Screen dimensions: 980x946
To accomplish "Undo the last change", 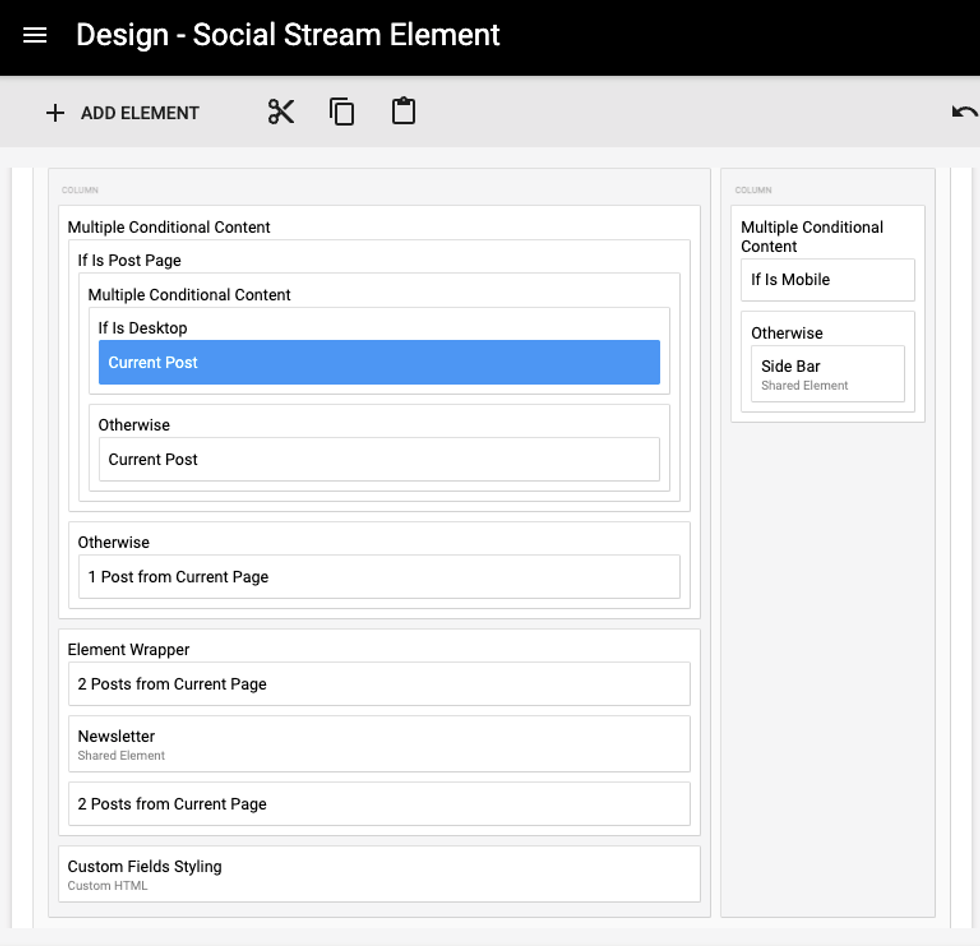I will click(964, 112).
